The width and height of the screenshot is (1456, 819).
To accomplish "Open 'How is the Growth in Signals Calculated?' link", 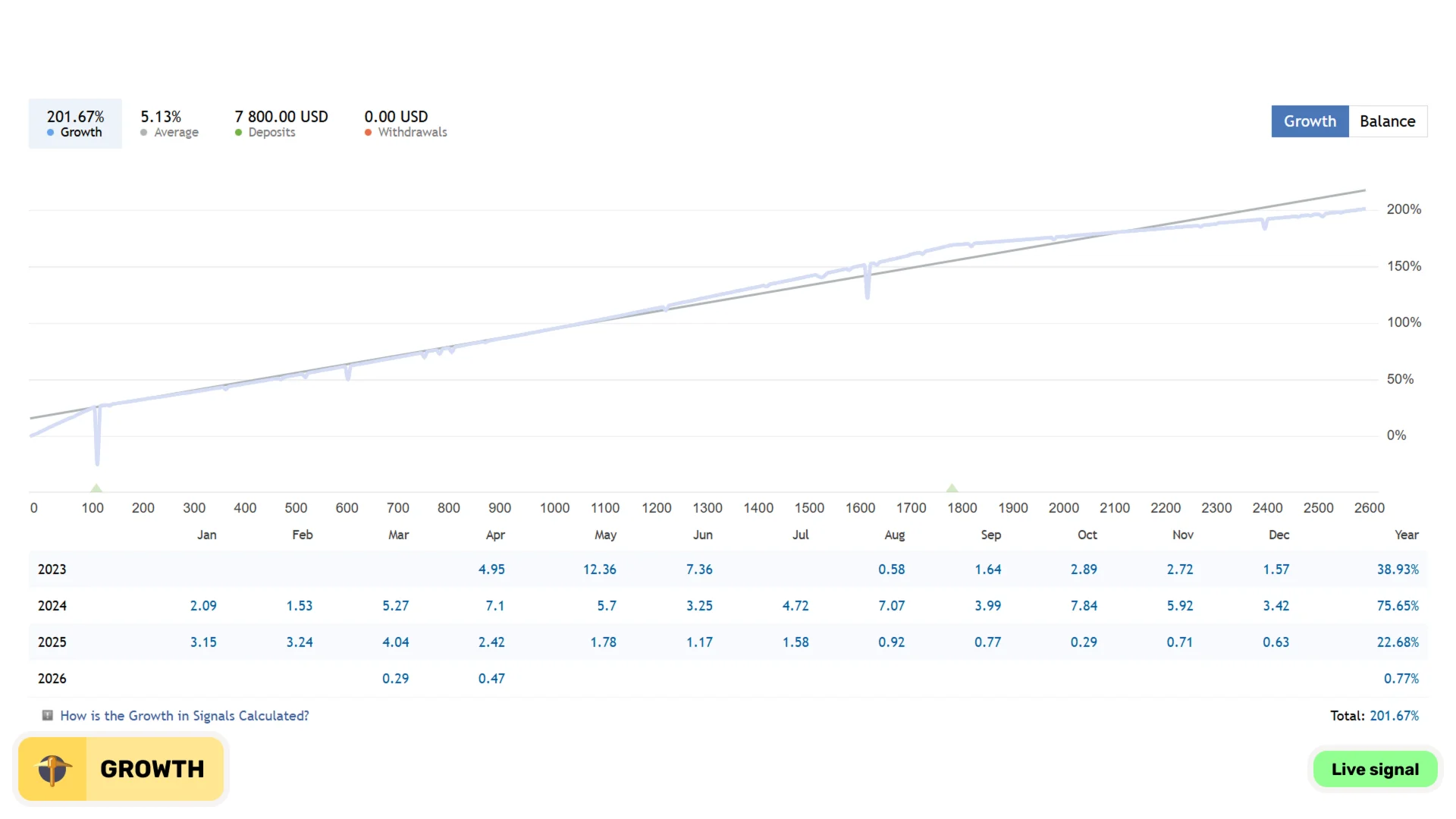I will pos(184,715).
